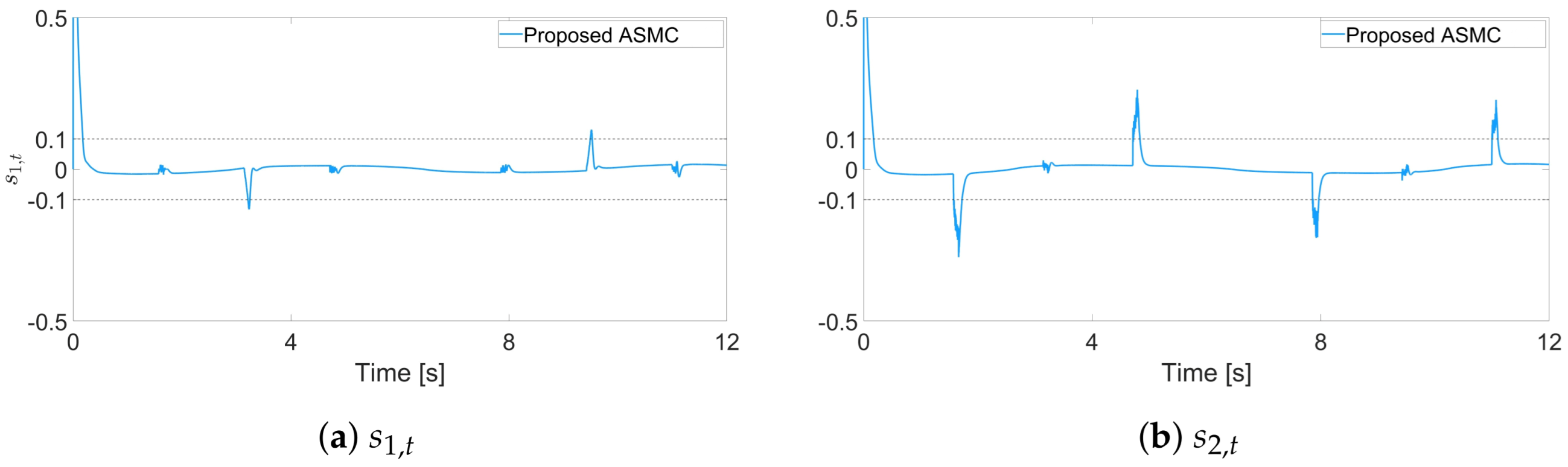1568x467 pixels.
Task: Select the caption (b) s2,t
Action: click(1188, 439)
